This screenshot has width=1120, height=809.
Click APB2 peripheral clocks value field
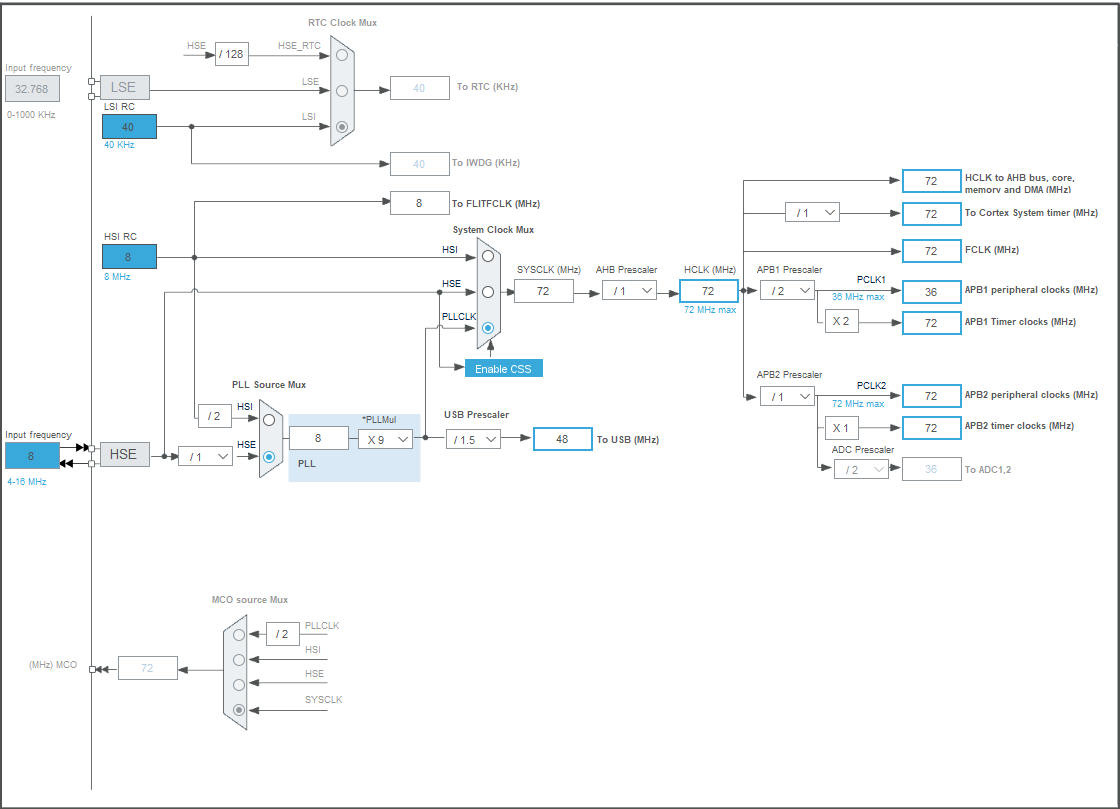click(x=931, y=396)
